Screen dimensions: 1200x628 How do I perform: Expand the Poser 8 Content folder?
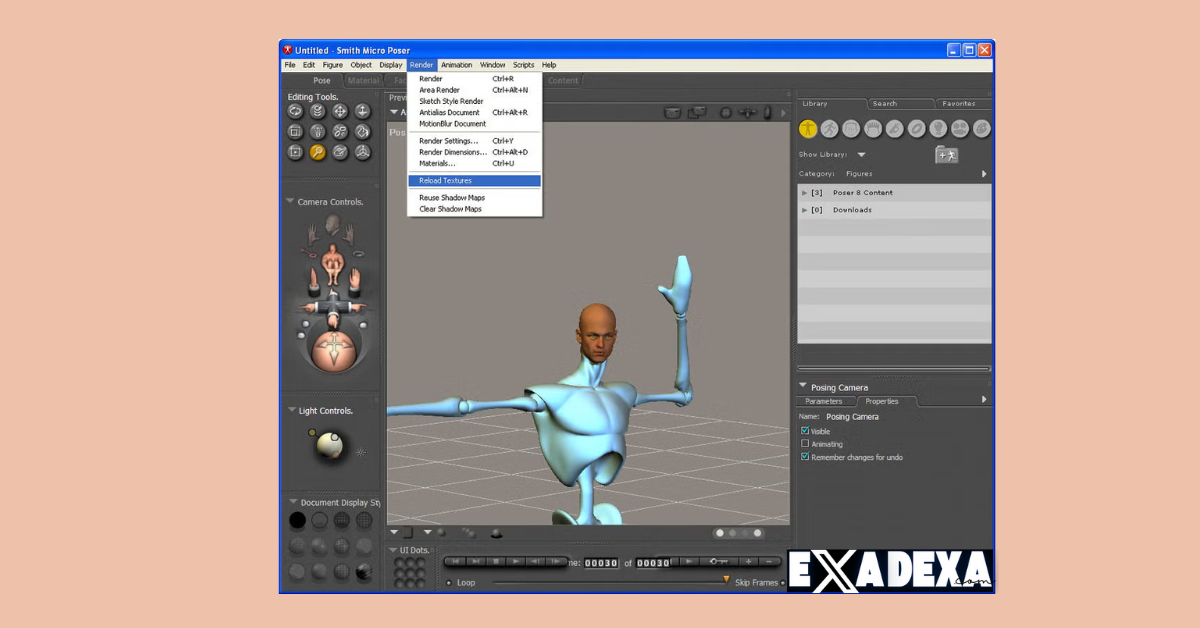(805, 192)
